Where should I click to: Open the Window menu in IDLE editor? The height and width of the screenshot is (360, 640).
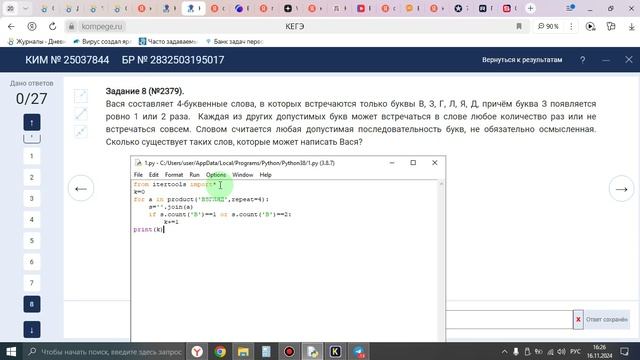242,175
